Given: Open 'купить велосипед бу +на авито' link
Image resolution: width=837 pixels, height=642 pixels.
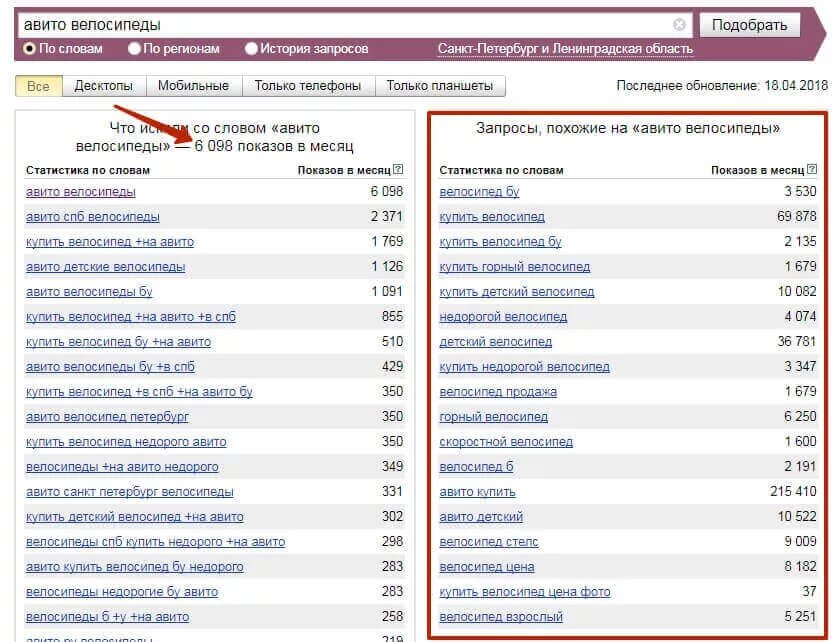Looking at the screenshot, I should [119, 342].
